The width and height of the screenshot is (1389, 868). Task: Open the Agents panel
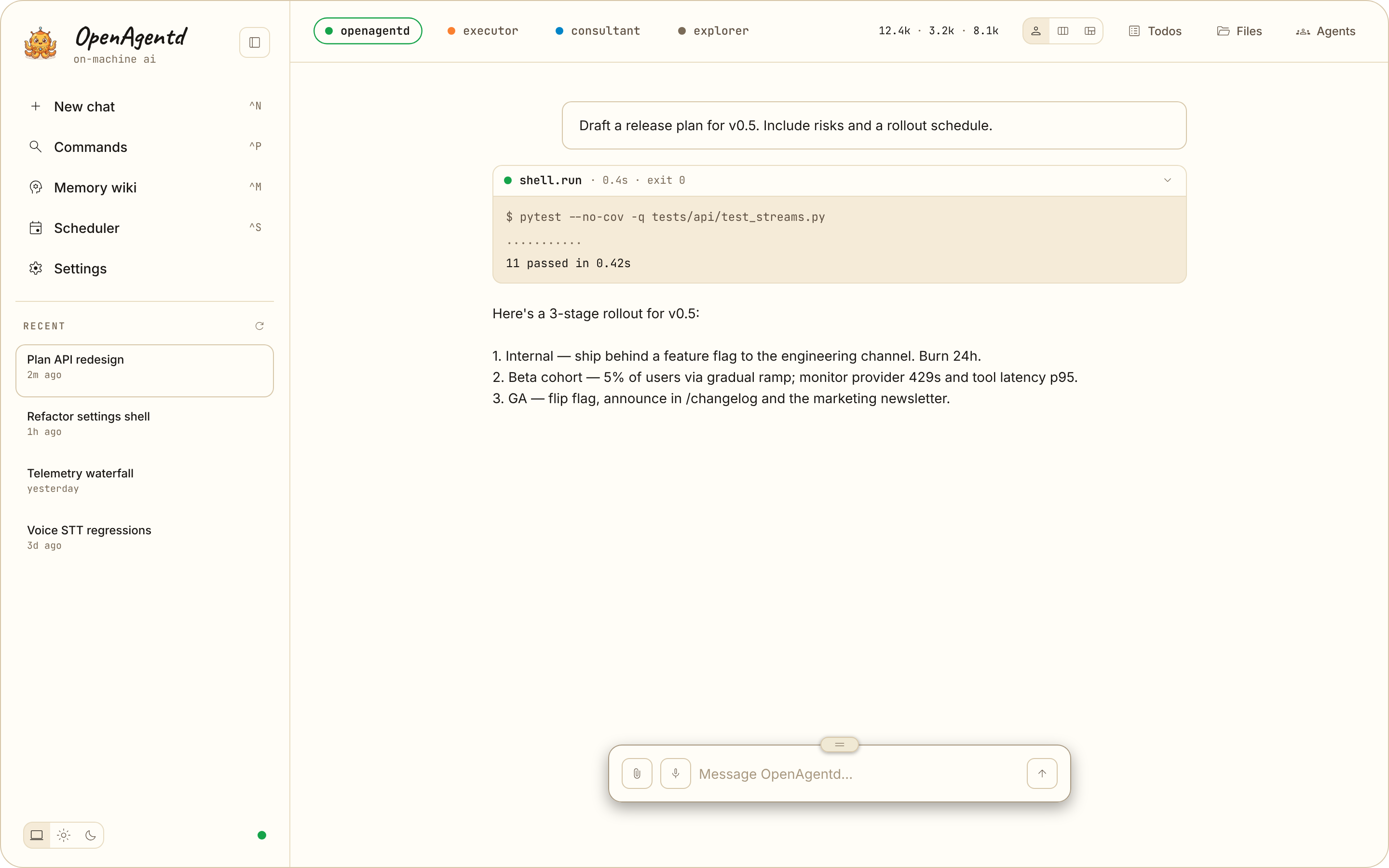(1325, 31)
